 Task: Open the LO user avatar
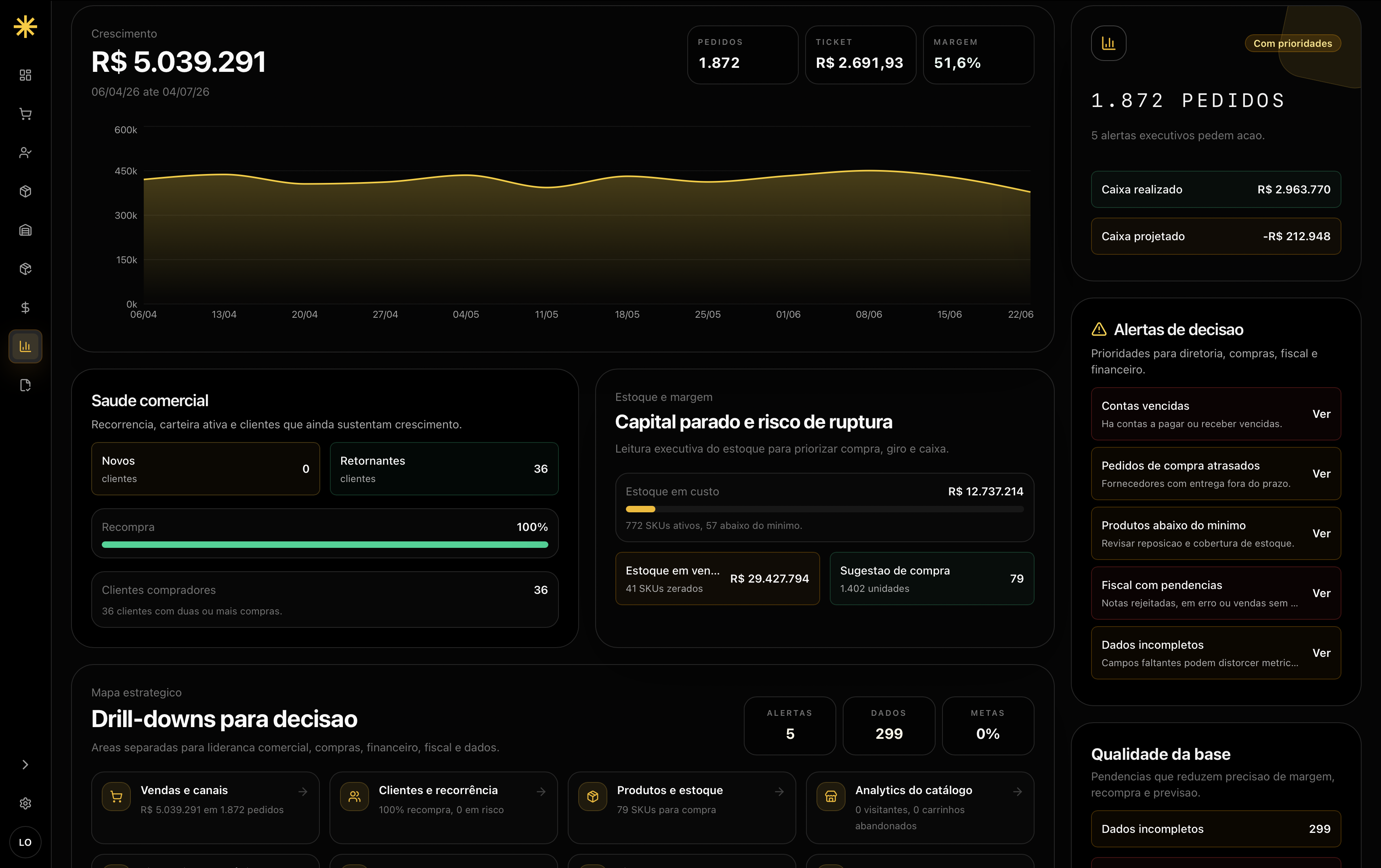(25, 842)
